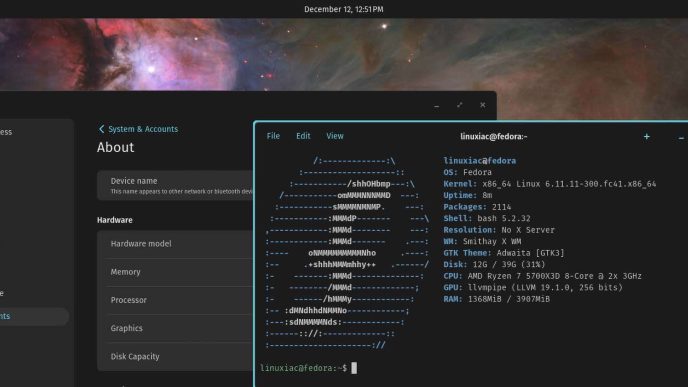Click the back chevron beside System & Accounts
Image resolution: width=688 pixels, height=387 pixels.
102,129
